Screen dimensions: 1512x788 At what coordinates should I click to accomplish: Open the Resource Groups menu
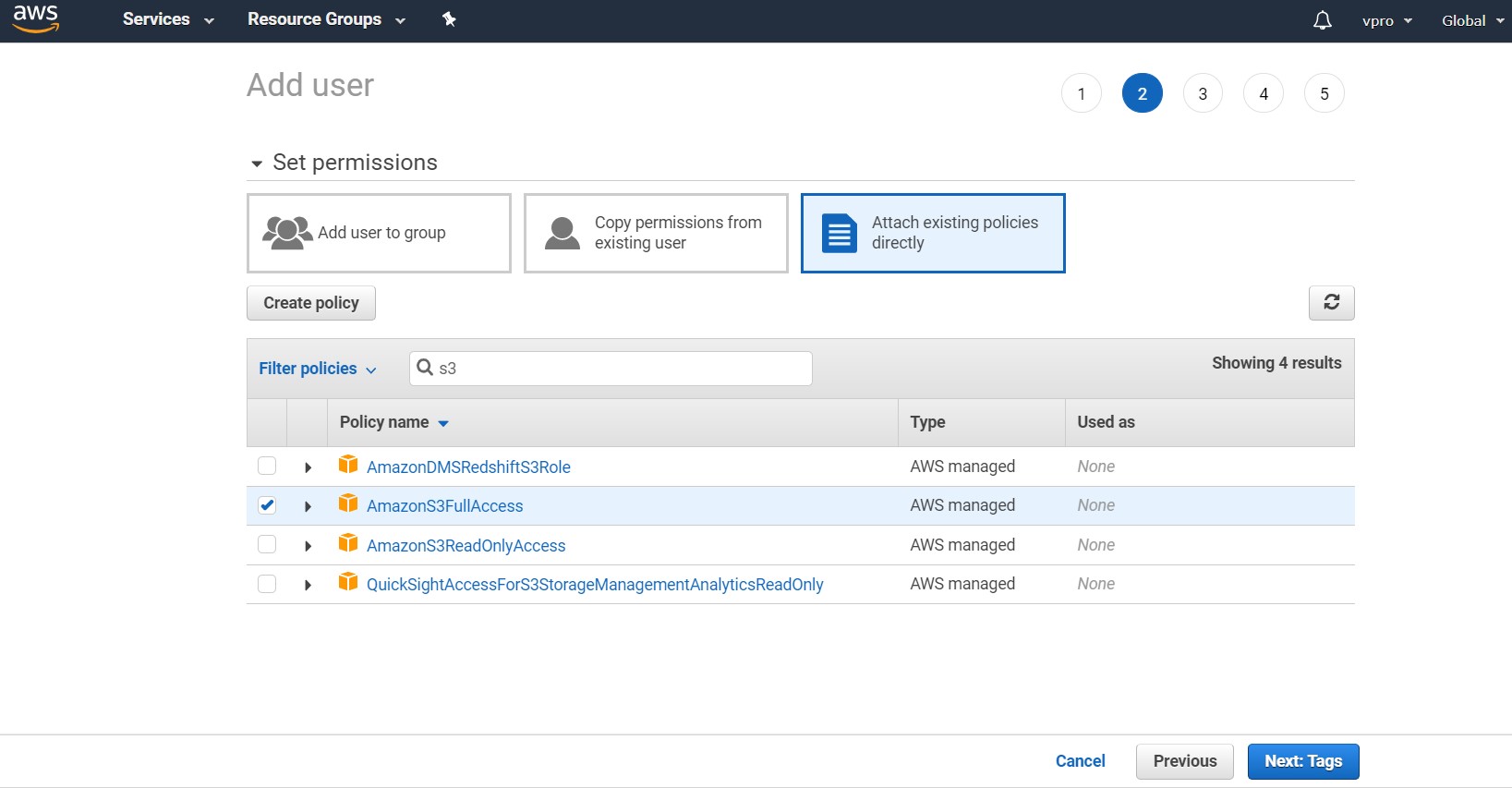click(325, 19)
